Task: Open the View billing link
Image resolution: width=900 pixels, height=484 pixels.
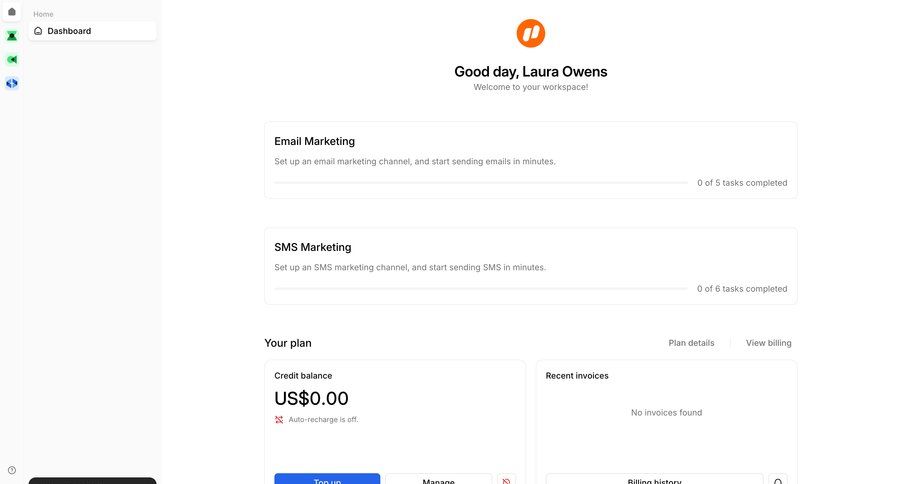Action: pyautogui.click(x=768, y=343)
